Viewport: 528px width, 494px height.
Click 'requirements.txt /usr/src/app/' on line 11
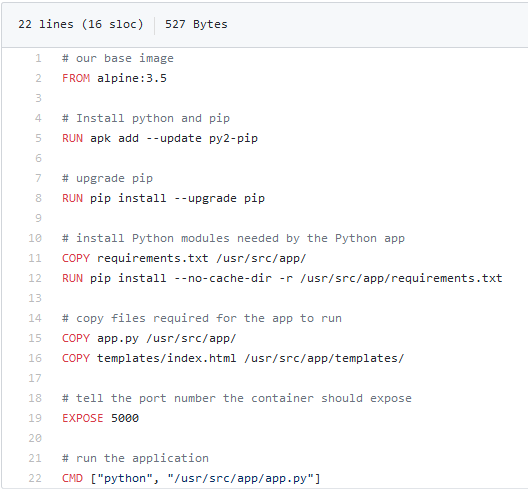(202, 258)
